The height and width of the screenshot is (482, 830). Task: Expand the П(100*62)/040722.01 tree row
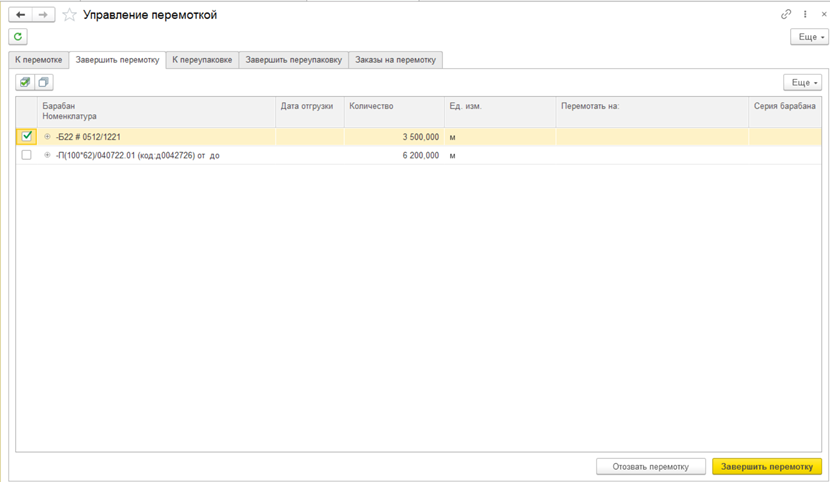click(47, 155)
